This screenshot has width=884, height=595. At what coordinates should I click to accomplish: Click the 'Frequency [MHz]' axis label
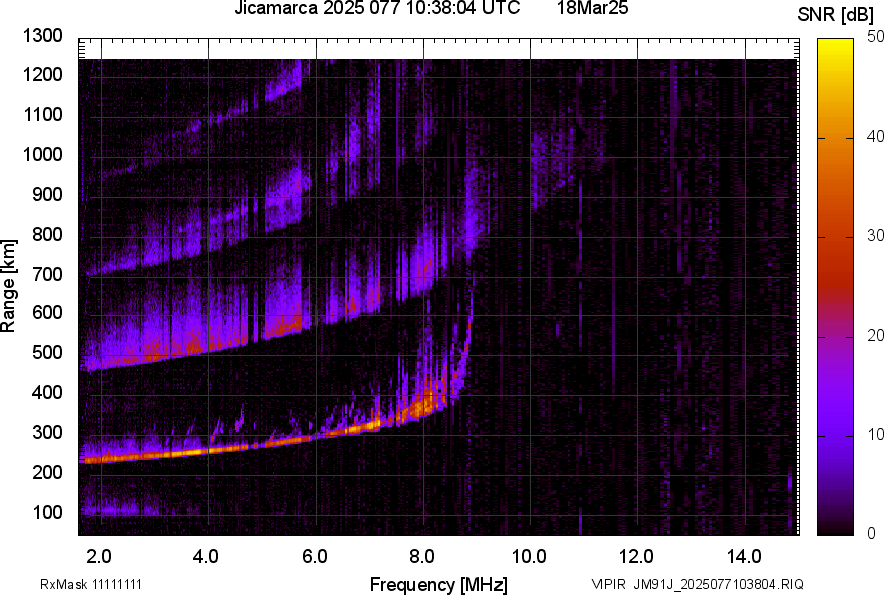point(439,584)
